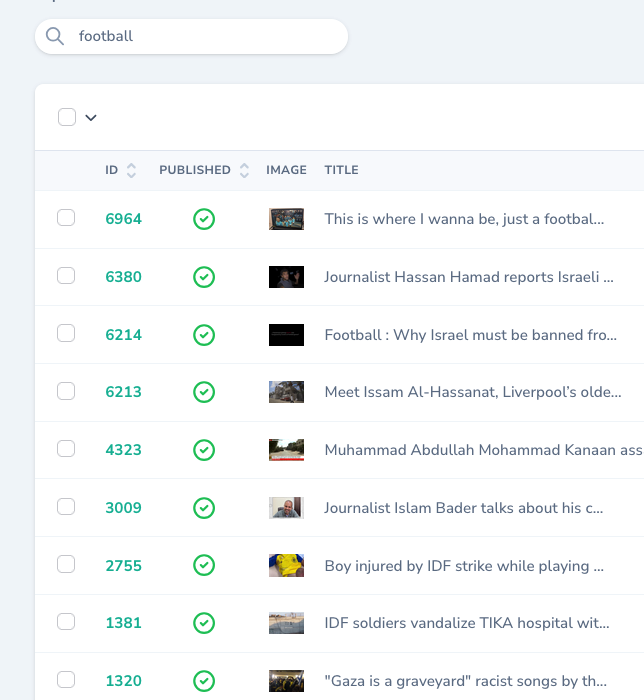Image resolution: width=644 pixels, height=700 pixels.
Task: Check the box for row 1381
Action: 66,622
